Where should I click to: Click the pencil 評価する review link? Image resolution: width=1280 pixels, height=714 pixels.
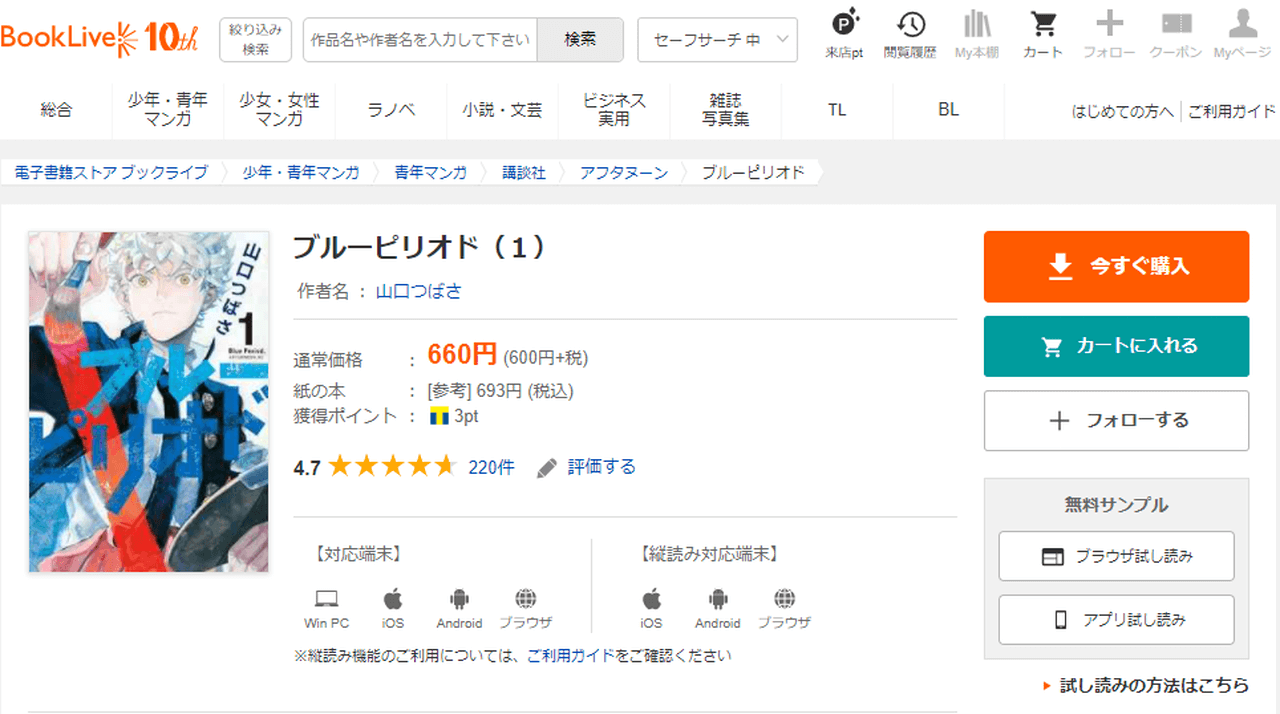587,467
